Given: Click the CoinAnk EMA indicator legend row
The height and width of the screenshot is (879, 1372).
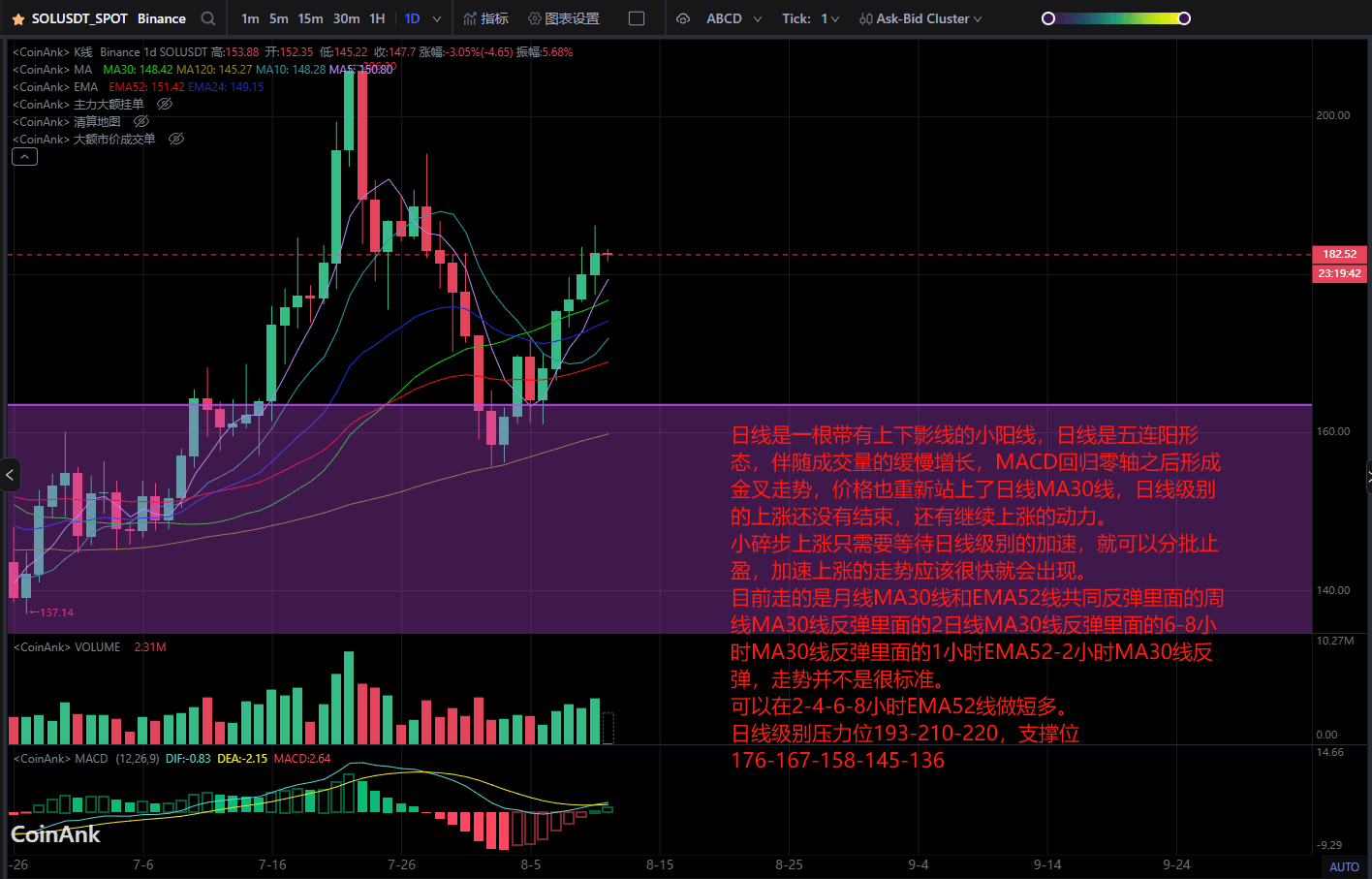Looking at the screenshot, I should click(139, 86).
